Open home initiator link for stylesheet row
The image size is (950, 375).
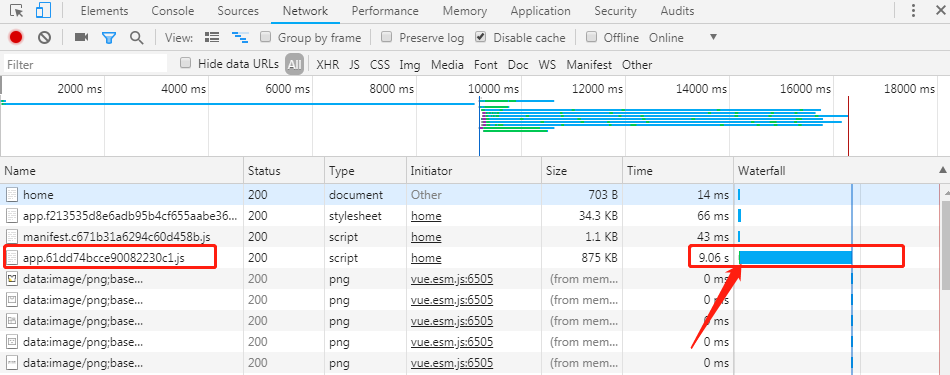click(x=426, y=216)
